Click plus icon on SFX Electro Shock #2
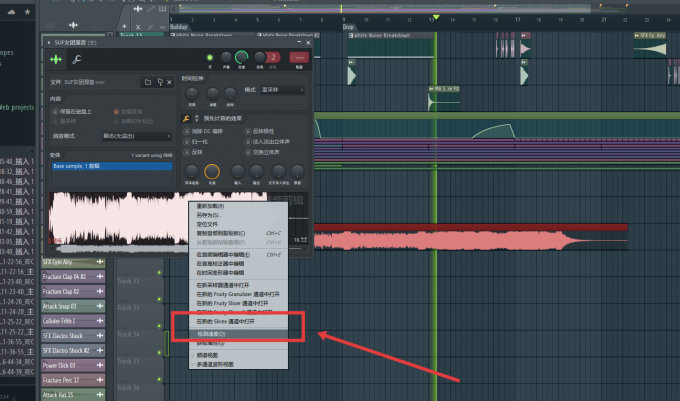 point(100,350)
